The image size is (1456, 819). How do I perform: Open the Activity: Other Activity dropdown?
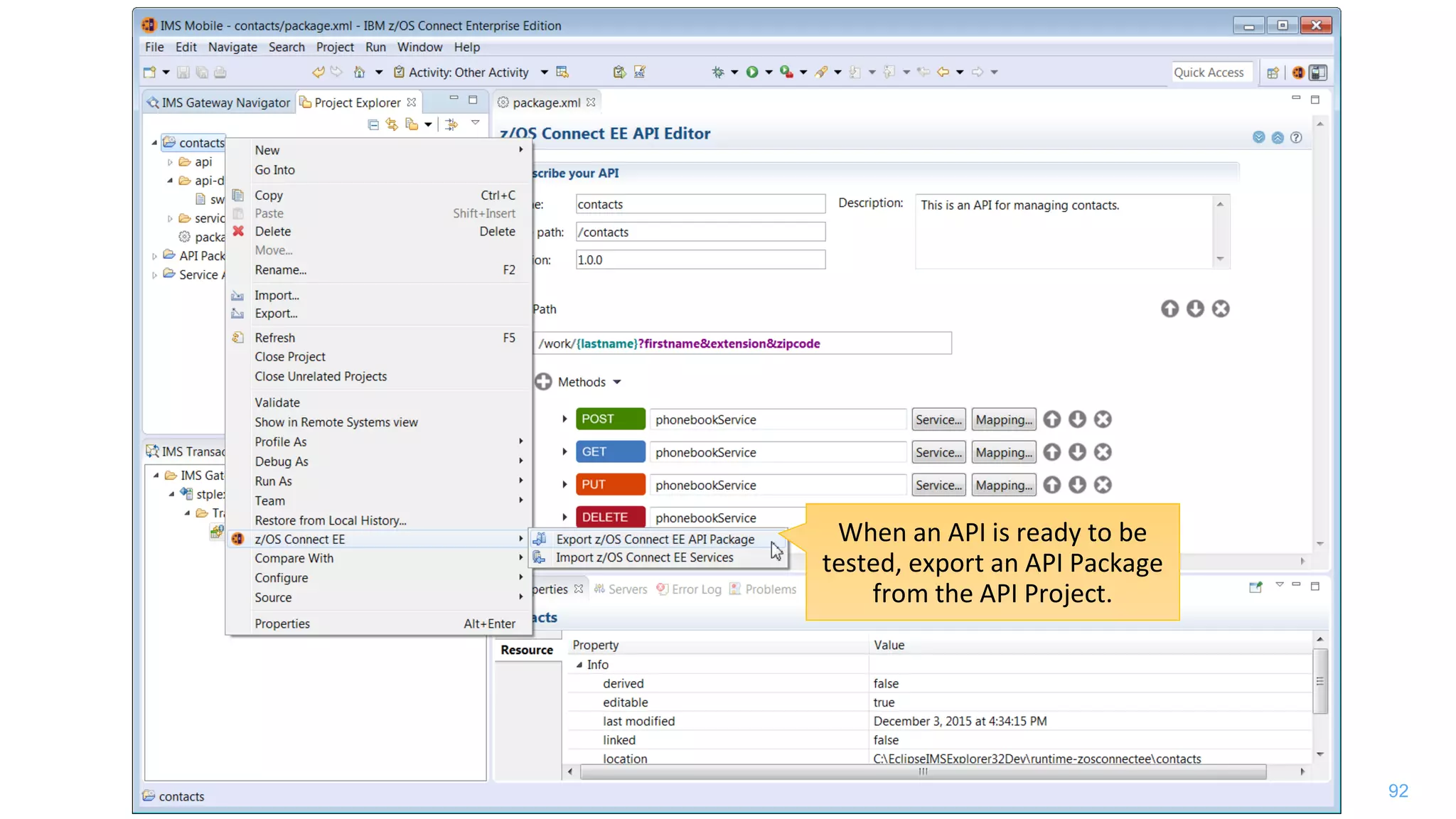tap(544, 73)
